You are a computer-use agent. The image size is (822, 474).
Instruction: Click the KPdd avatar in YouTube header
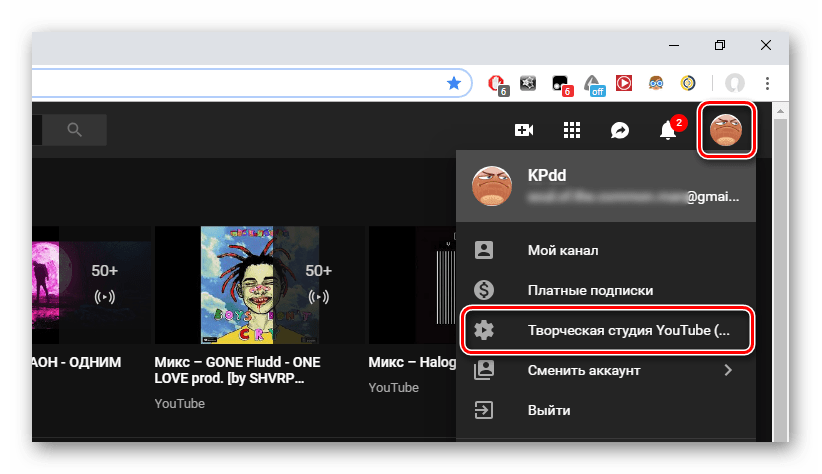[x=726, y=130]
